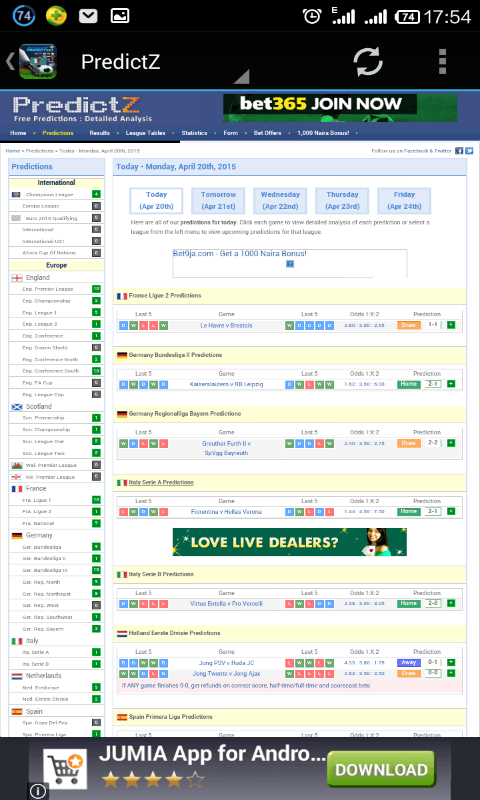
Task: Open the Le Havre v Brestois match link
Action: click(226, 326)
